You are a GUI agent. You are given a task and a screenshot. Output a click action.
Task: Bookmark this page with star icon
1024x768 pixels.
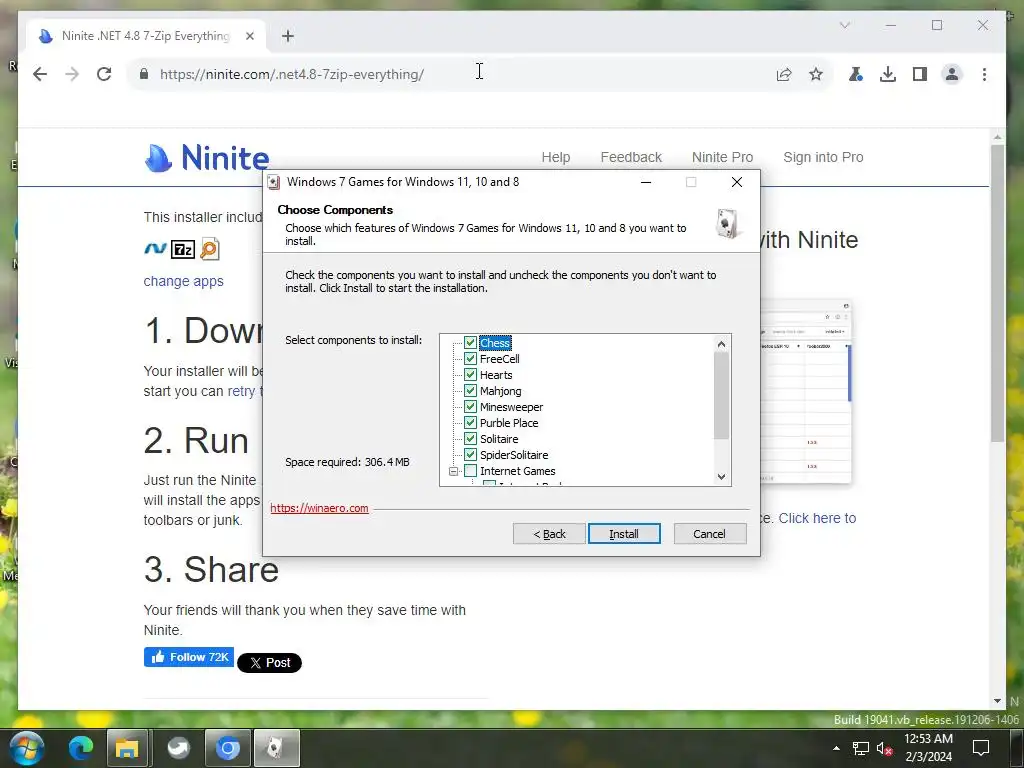click(816, 74)
